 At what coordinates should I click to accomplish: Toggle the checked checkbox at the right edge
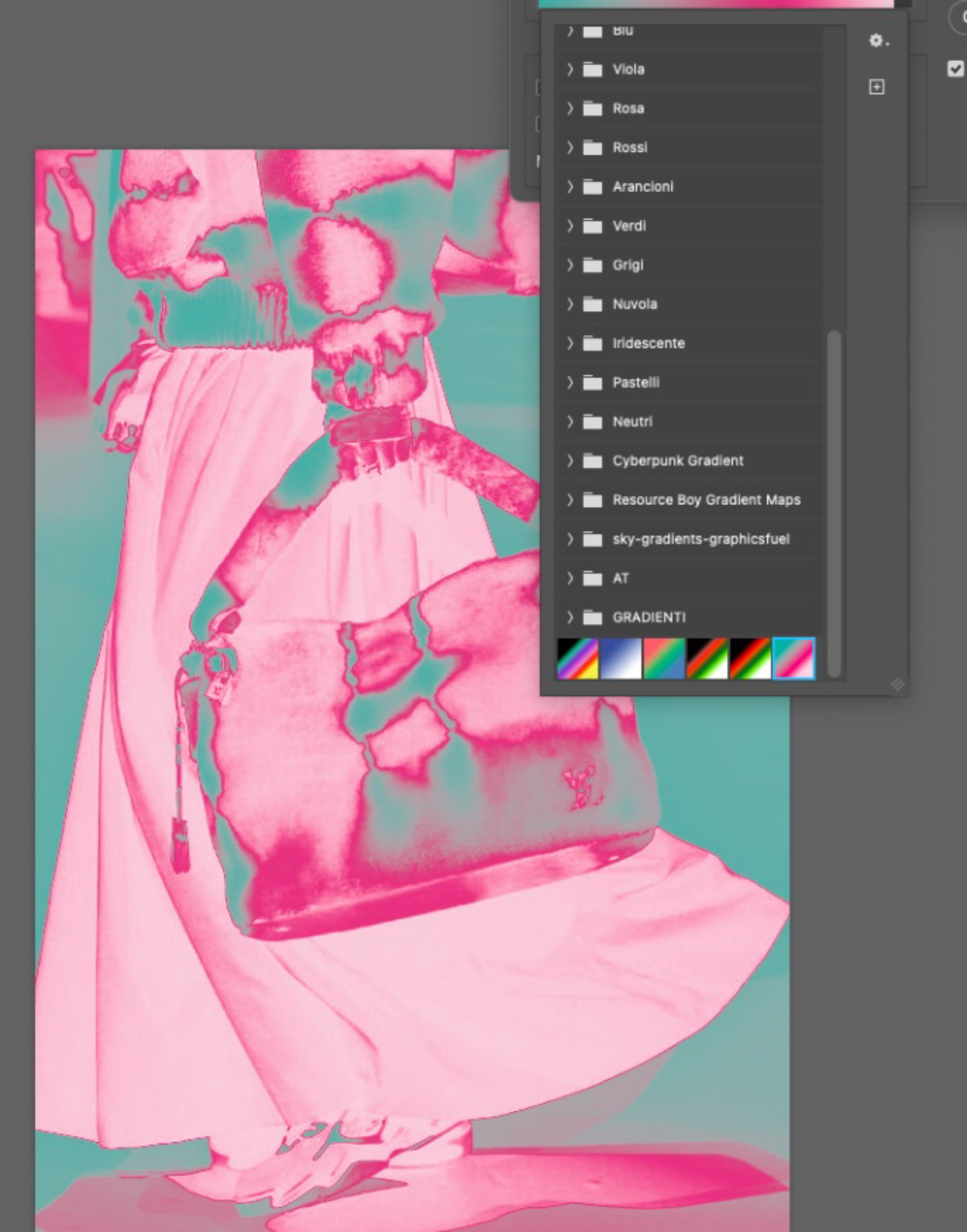pyautogui.click(x=955, y=69)
